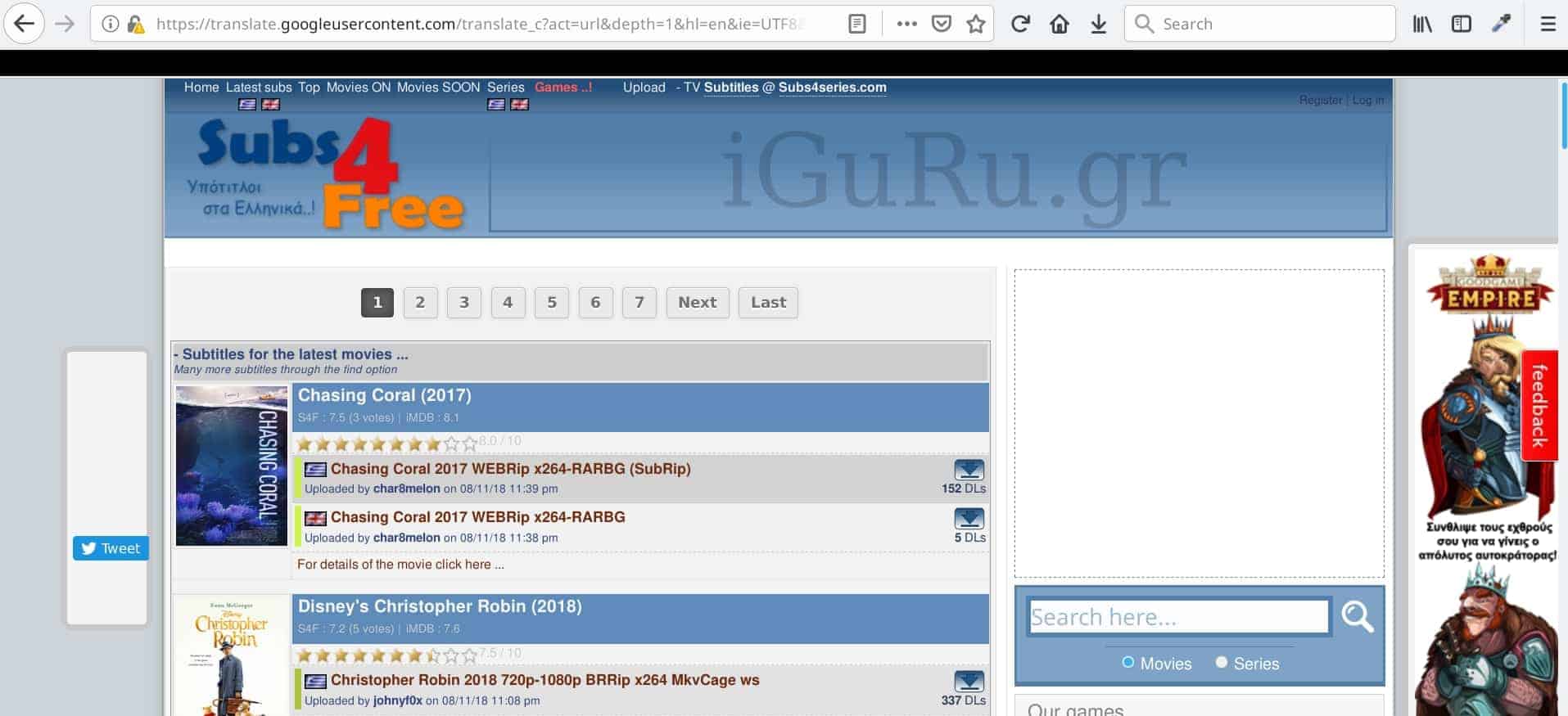
Task: Go back to the previous page
Action: (x=25, y=24)
